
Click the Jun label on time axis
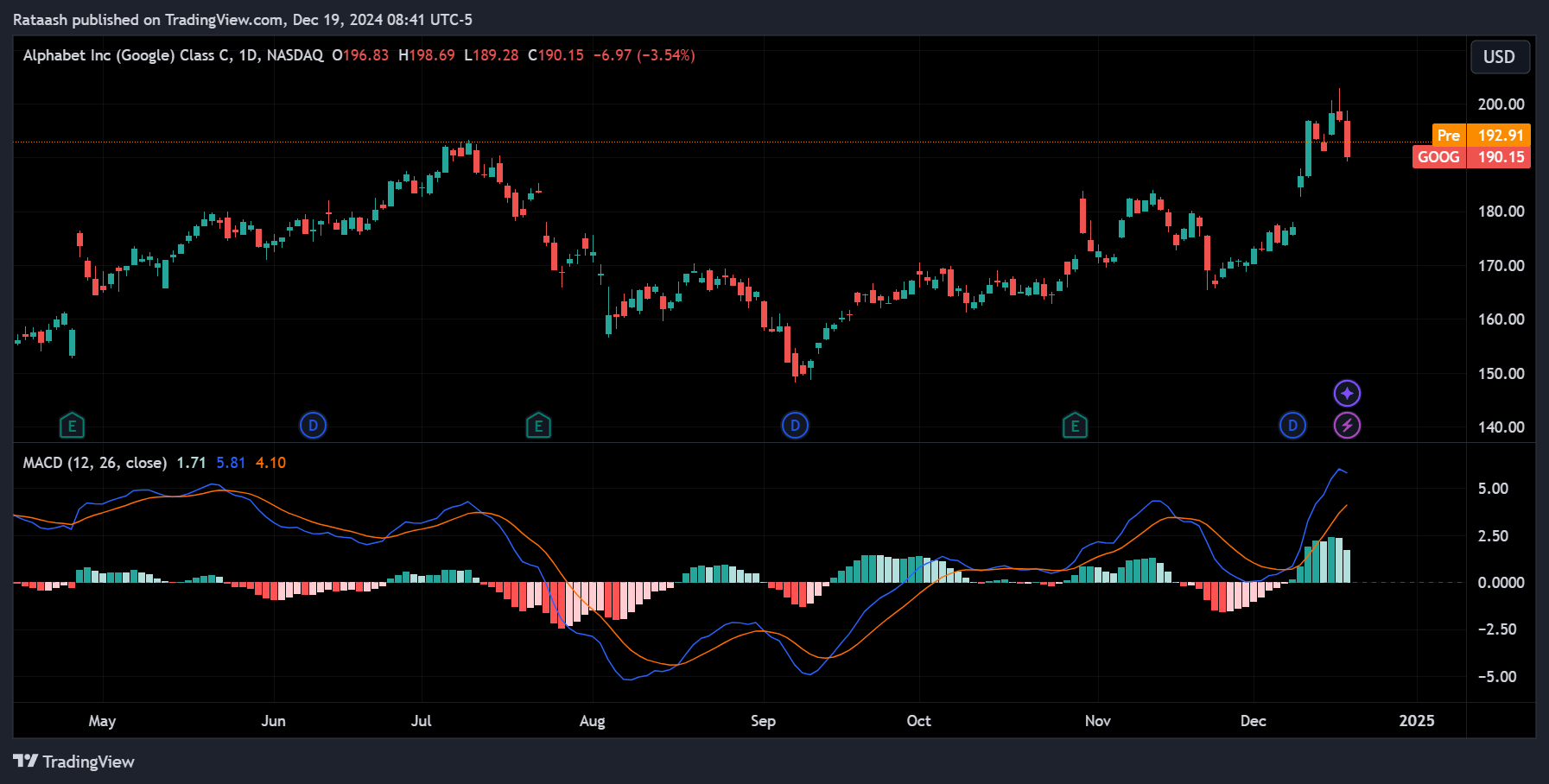(x=274, y=721)
